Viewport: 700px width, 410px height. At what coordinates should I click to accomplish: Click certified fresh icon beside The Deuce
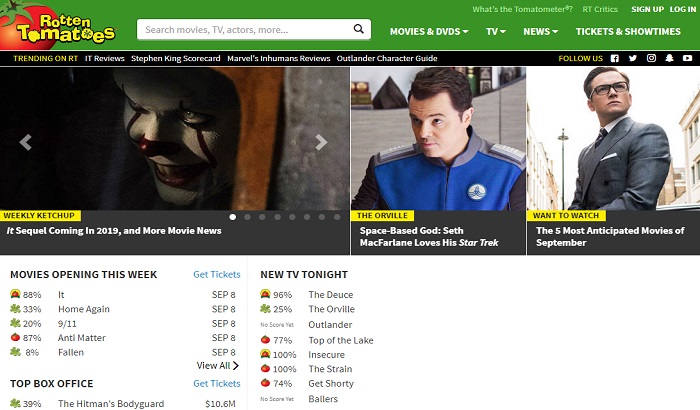[265, 294]
